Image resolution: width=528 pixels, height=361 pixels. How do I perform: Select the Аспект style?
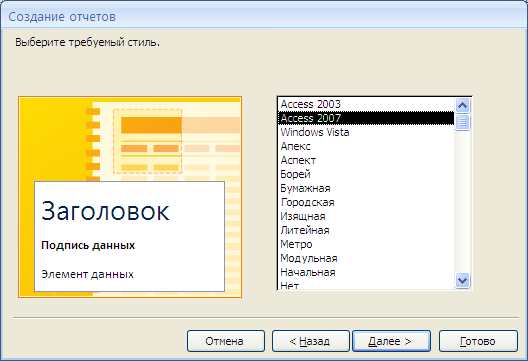tap(366, 160)
